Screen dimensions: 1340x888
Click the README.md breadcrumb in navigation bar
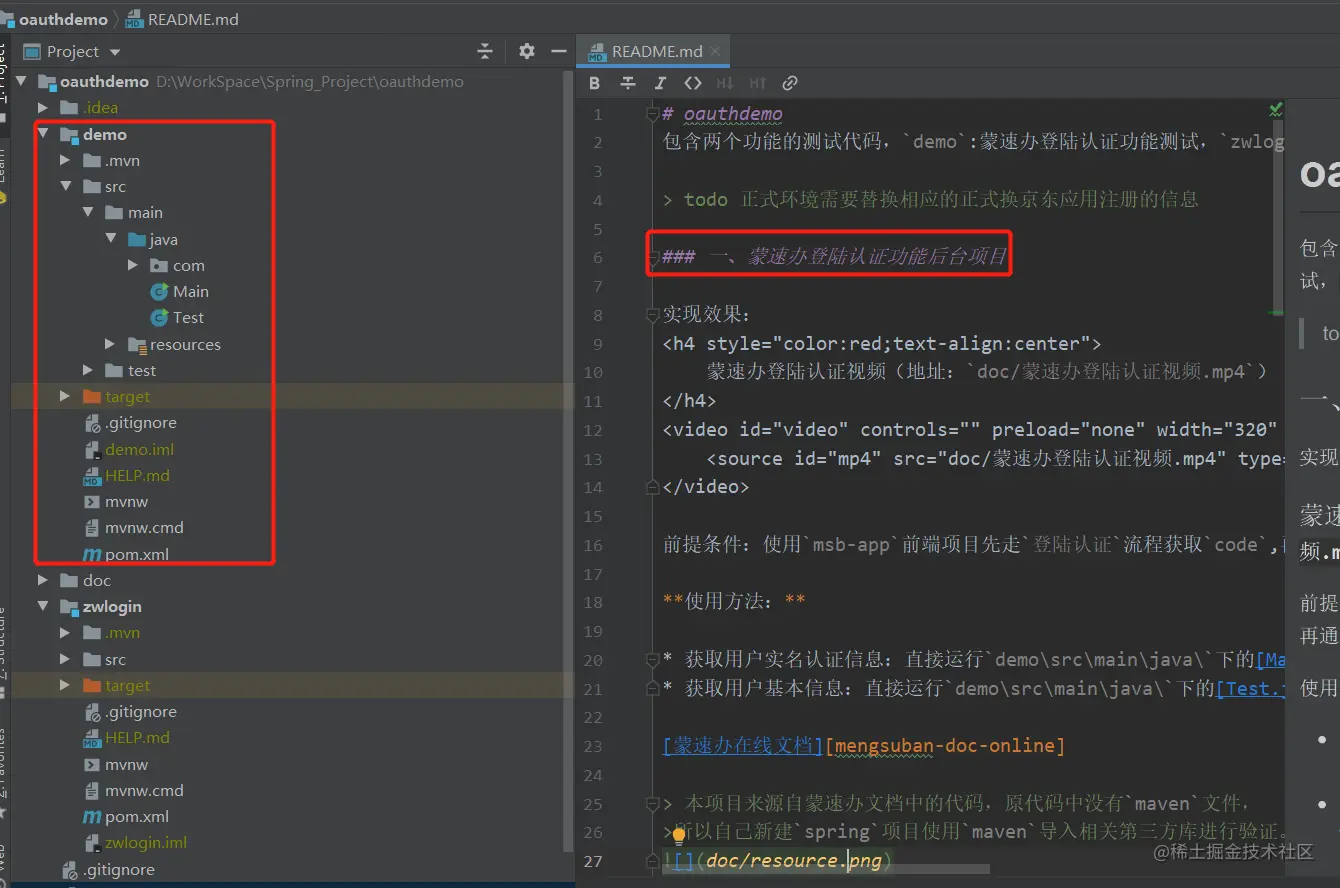181,19
